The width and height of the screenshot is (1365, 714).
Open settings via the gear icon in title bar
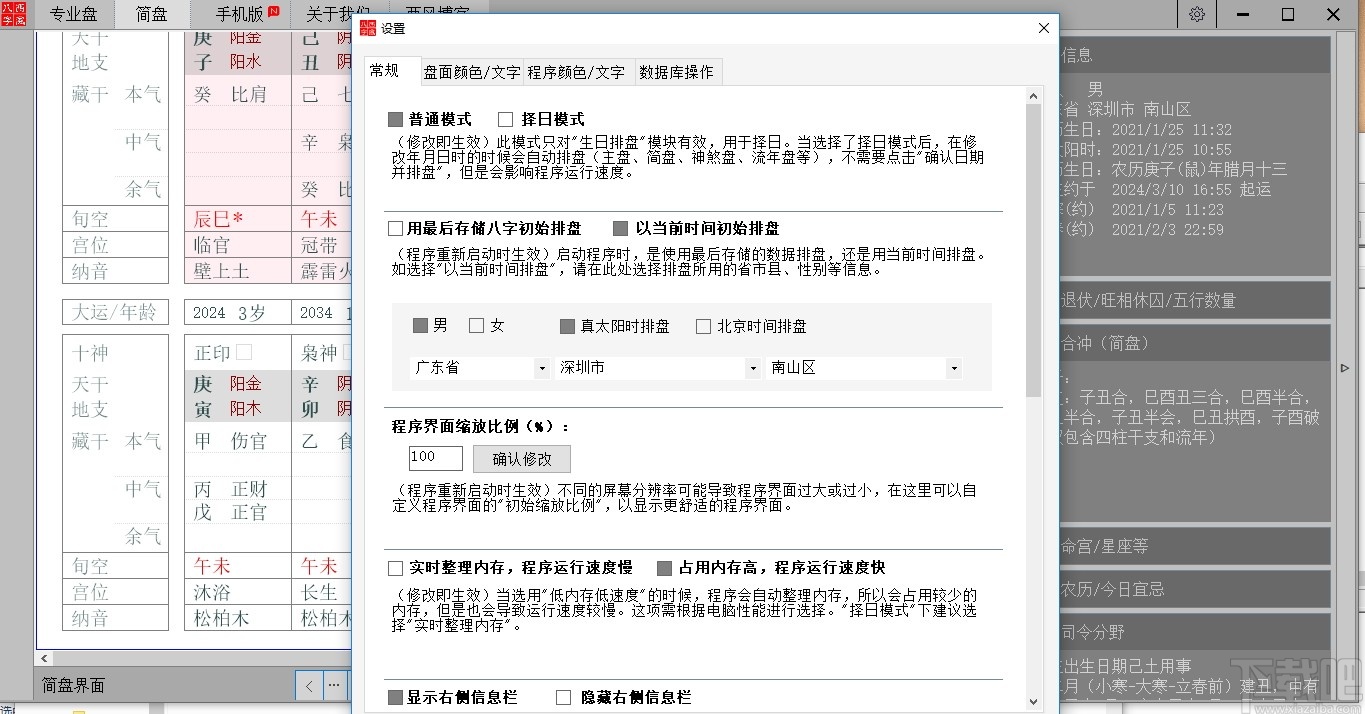coord(1196,14)
